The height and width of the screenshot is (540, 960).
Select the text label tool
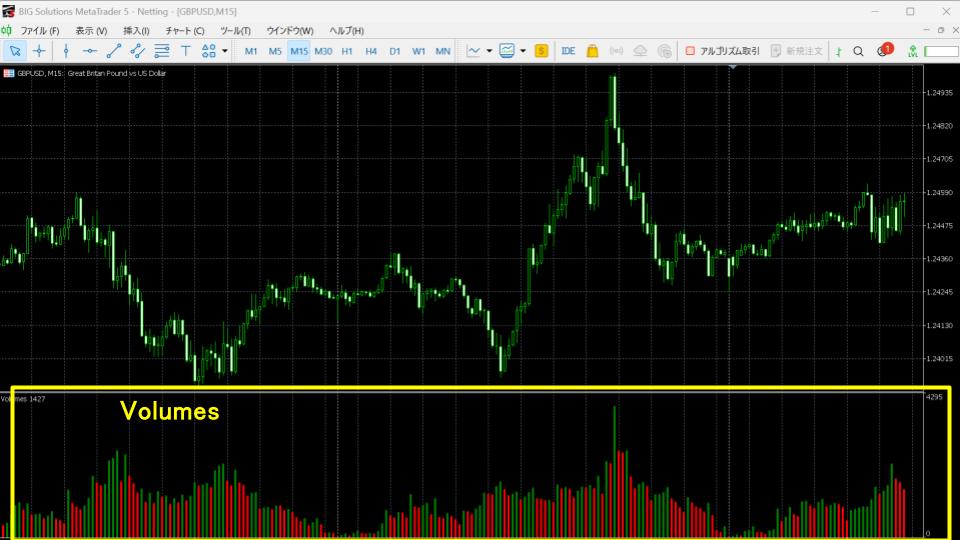point(186,51)
